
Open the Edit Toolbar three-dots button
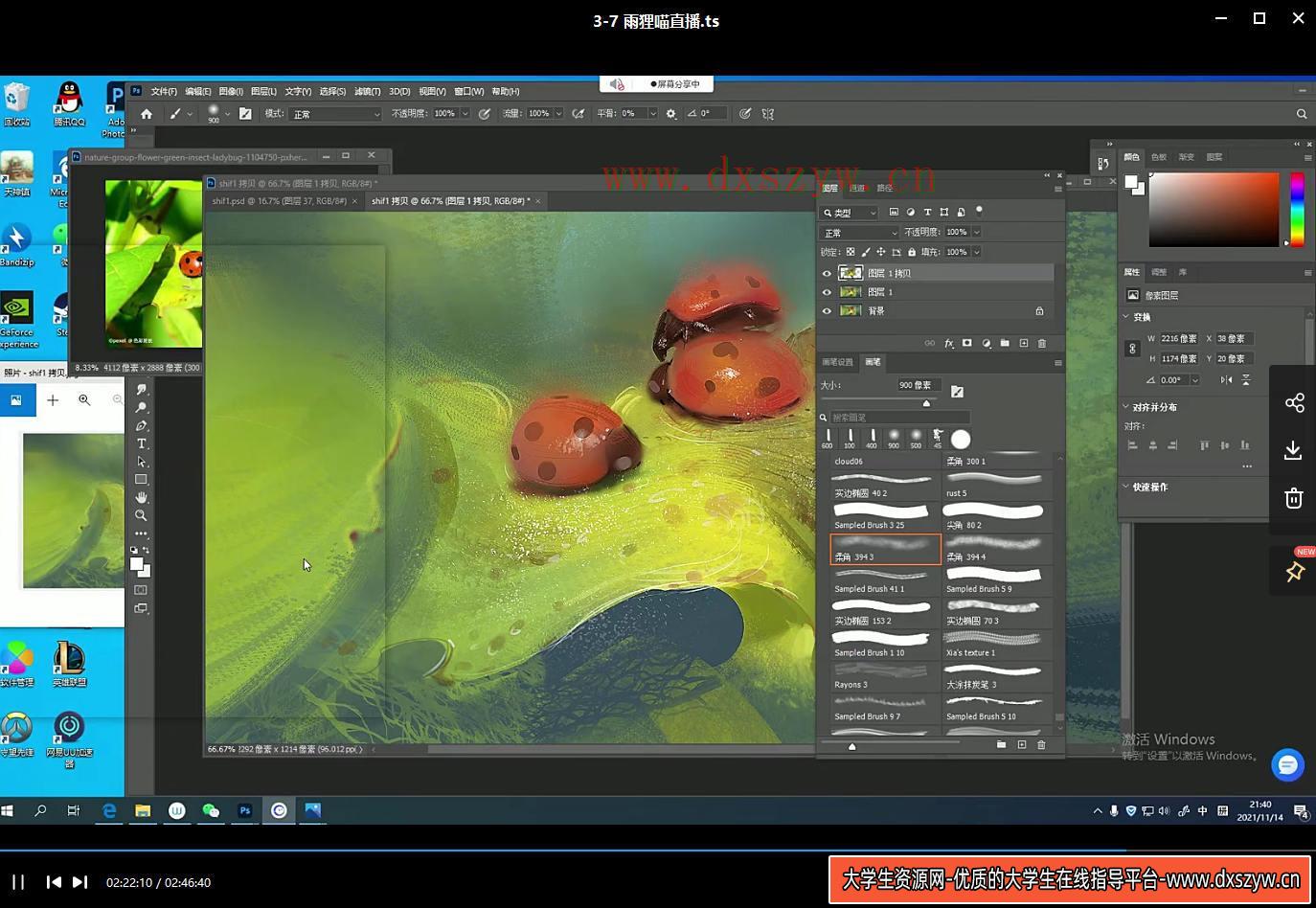[141, 533]
